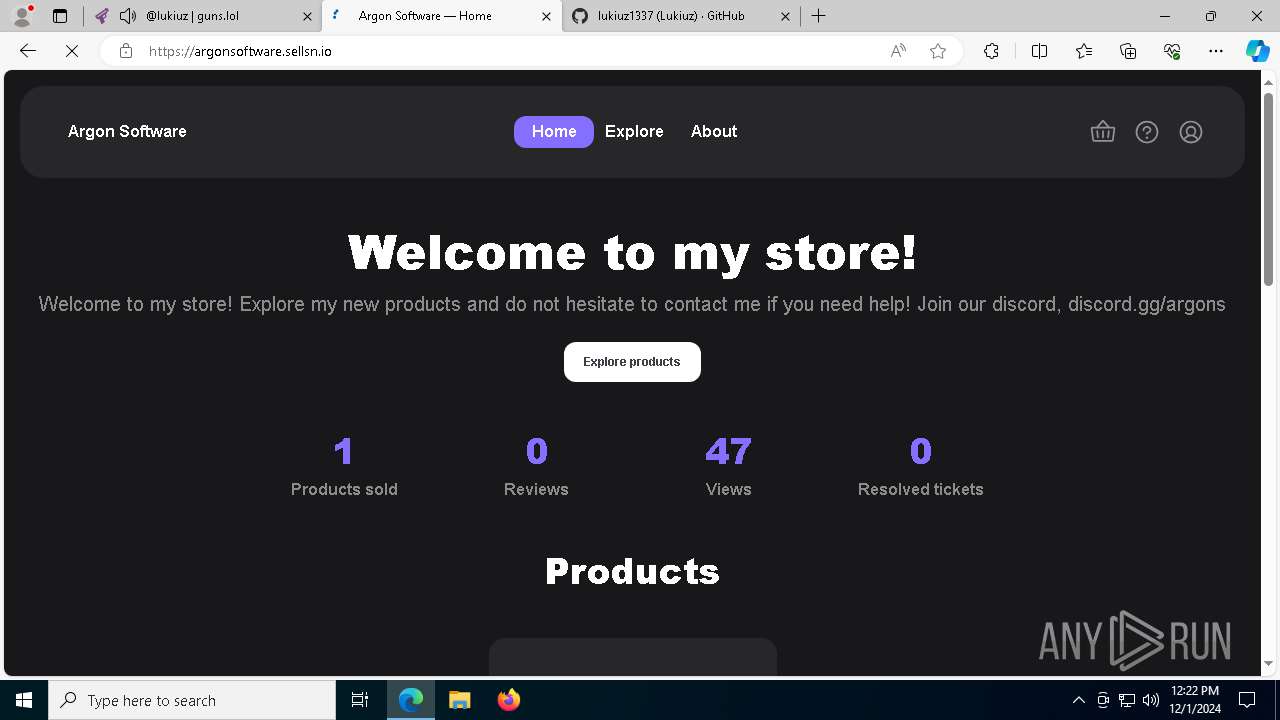Image resolution: width=1280 pixels, height=720 pixels.
Task: Click scrollbar down arrow
Action: pyautogui.click(x=1269, y=663)
